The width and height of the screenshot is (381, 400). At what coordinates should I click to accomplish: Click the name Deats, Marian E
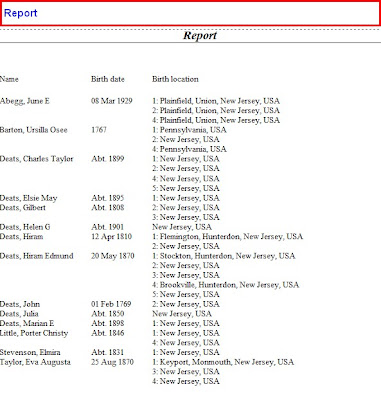pos(27,323)
